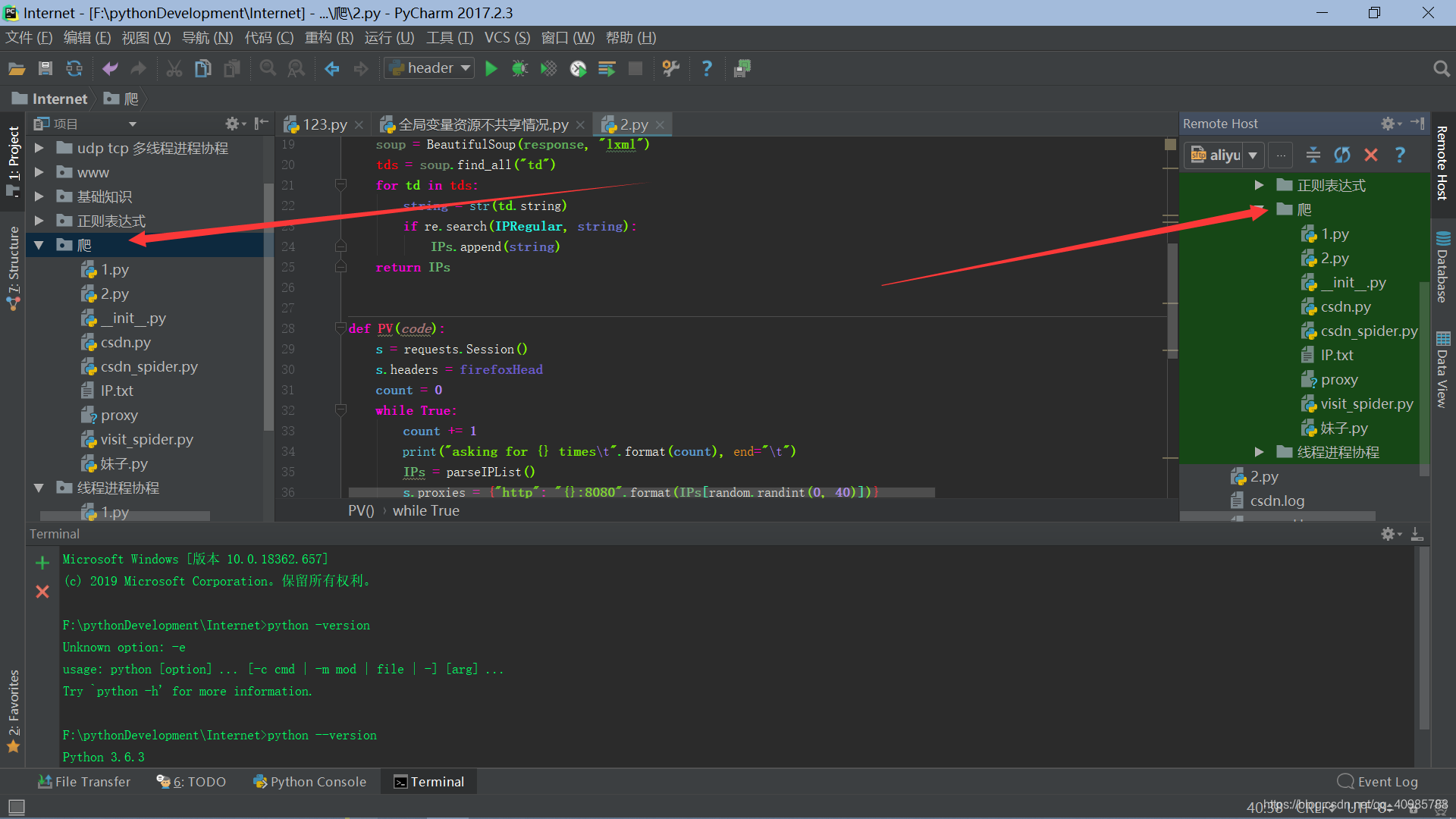The width and height of the screenshot is (1456, 819).
Task: Click the Internet breadcrumb
Action: [51, 99]
